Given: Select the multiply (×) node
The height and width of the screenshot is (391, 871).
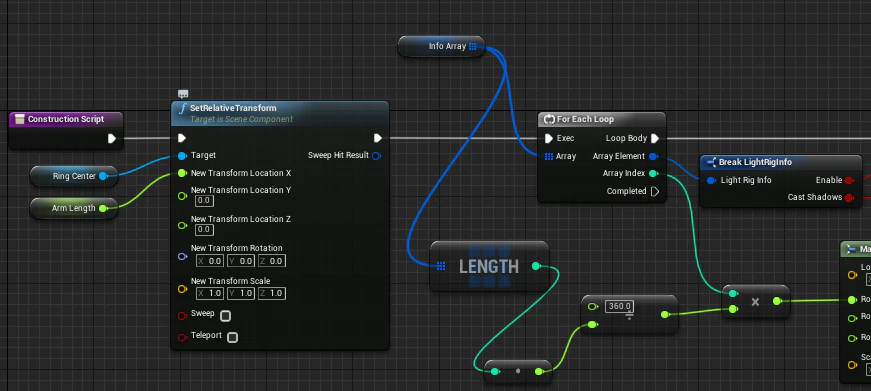Looking at the screenshot, I should click(x=755, y=302).
